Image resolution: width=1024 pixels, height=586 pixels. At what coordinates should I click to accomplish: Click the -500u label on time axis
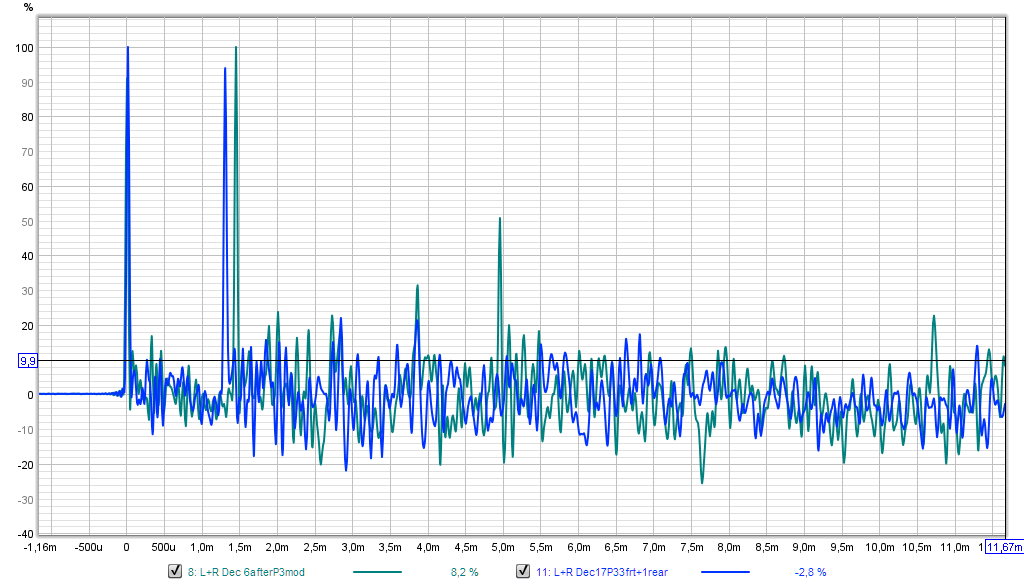pyautogui.click(x=88, y=547)
